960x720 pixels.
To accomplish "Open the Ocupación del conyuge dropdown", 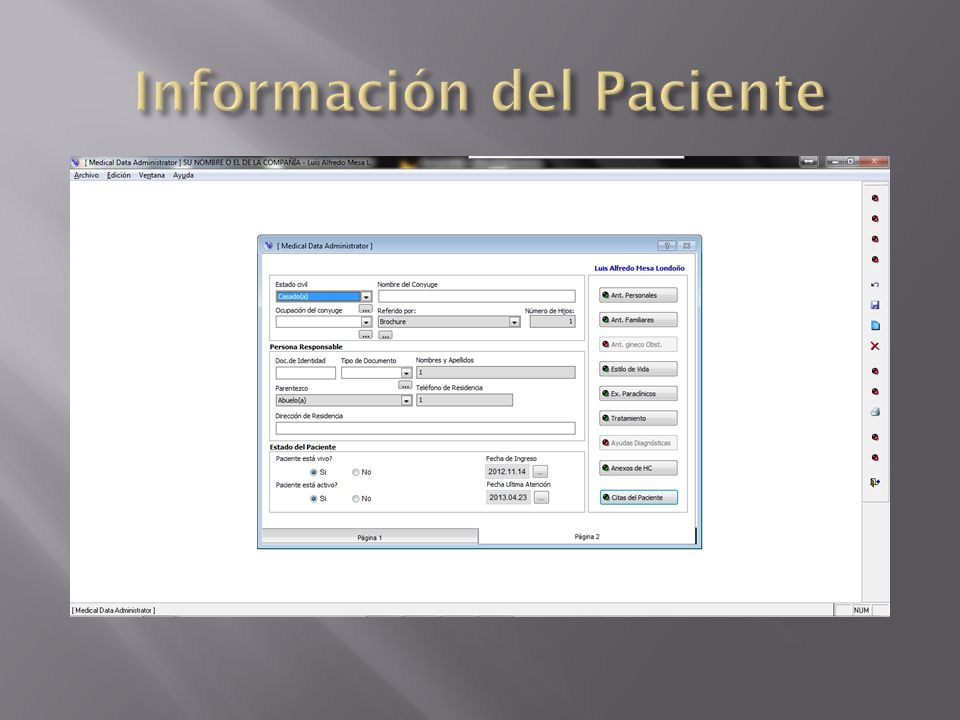I will [x=366, y=322].
